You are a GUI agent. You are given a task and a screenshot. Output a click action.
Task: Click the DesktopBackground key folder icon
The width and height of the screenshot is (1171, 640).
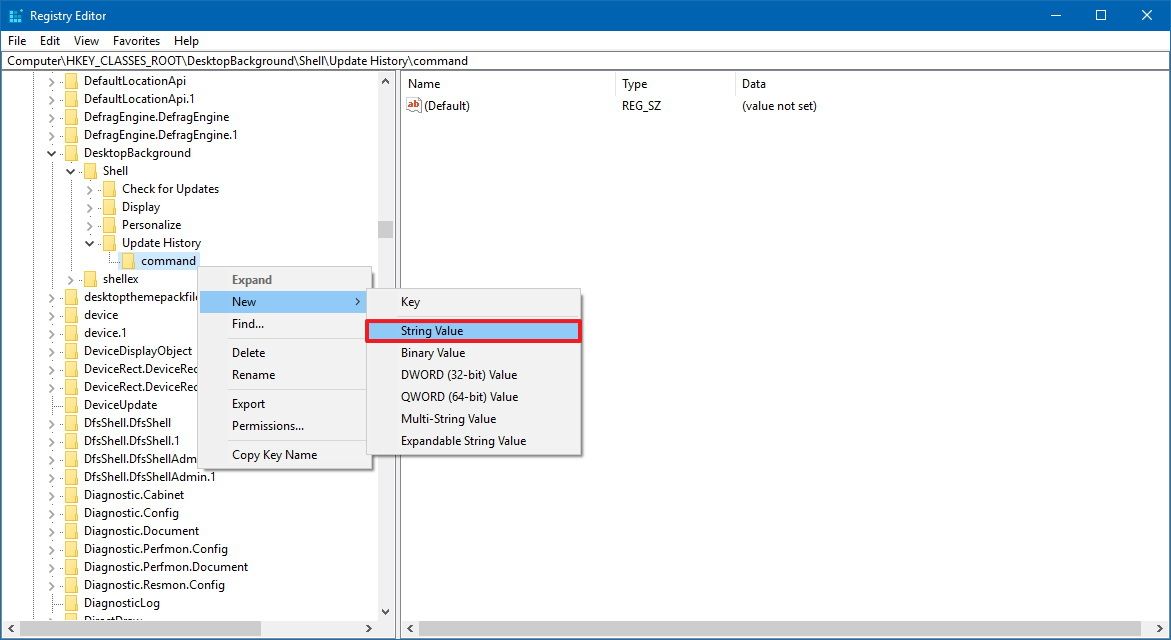72,153
